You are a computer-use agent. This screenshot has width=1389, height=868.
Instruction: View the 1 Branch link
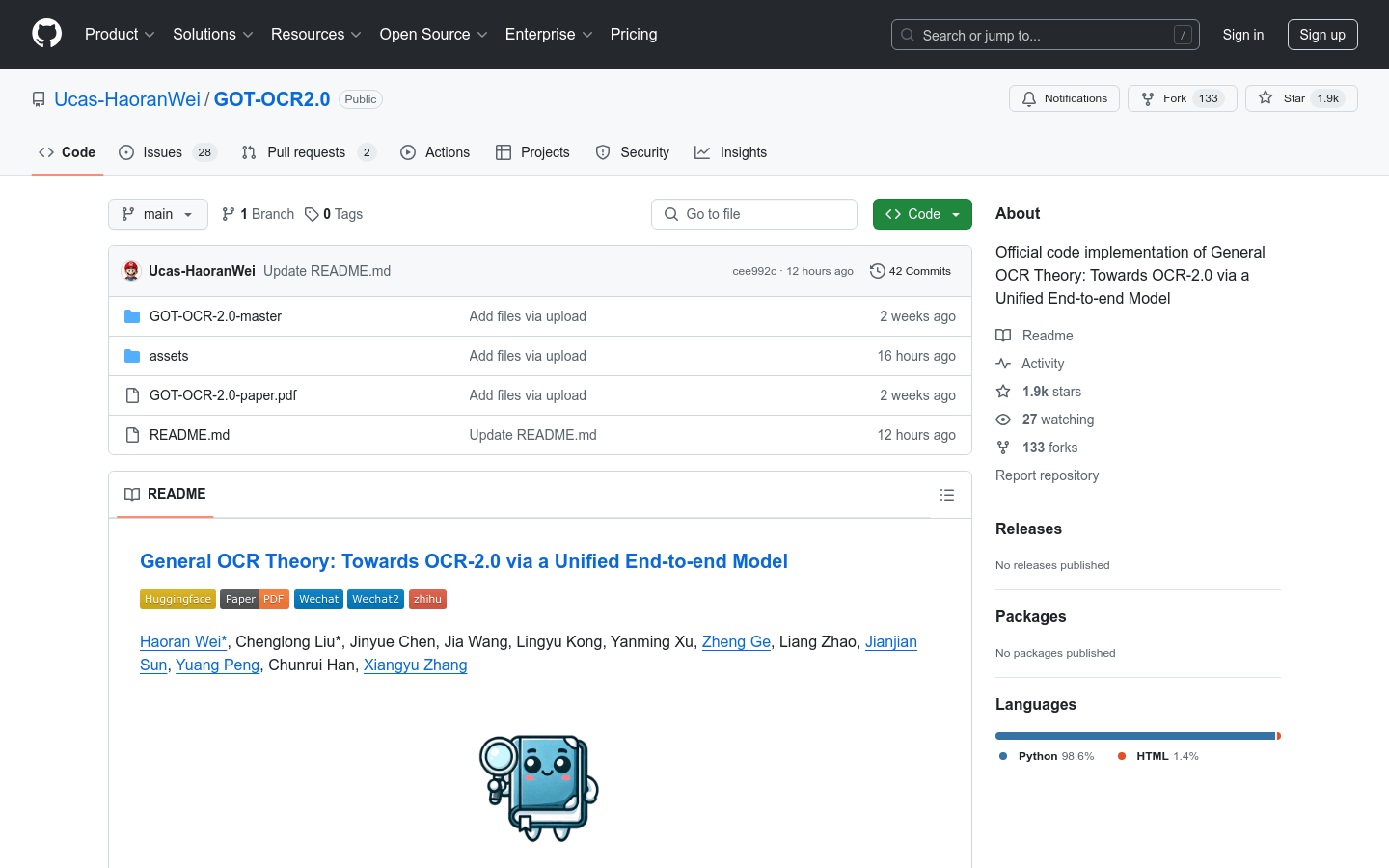[x=259, y=214]
